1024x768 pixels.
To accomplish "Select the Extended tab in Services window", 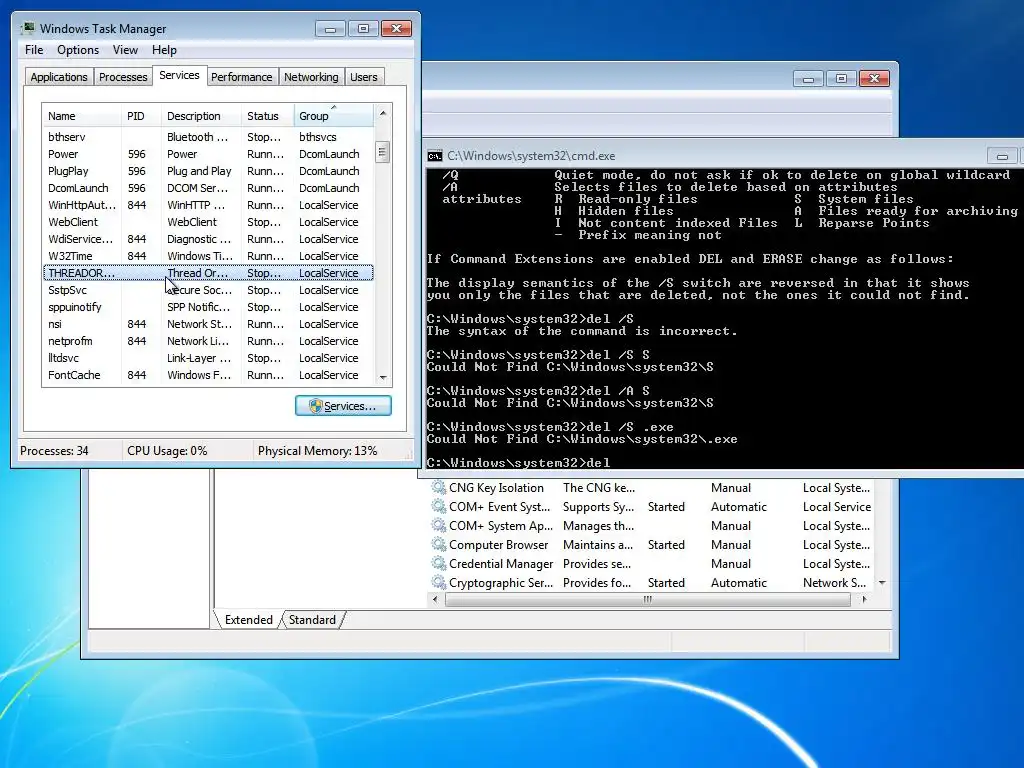I will (248, 620).
